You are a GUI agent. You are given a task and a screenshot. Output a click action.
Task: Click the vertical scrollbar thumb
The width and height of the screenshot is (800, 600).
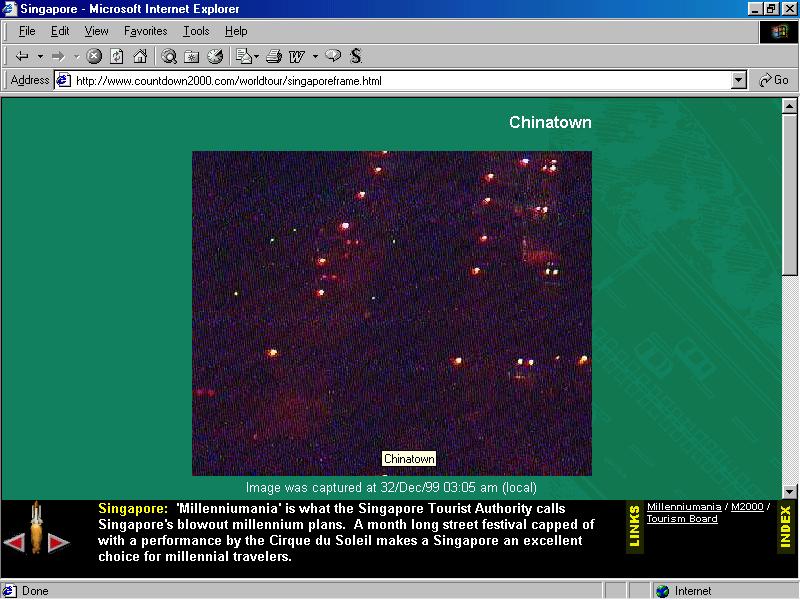point(789,194)
